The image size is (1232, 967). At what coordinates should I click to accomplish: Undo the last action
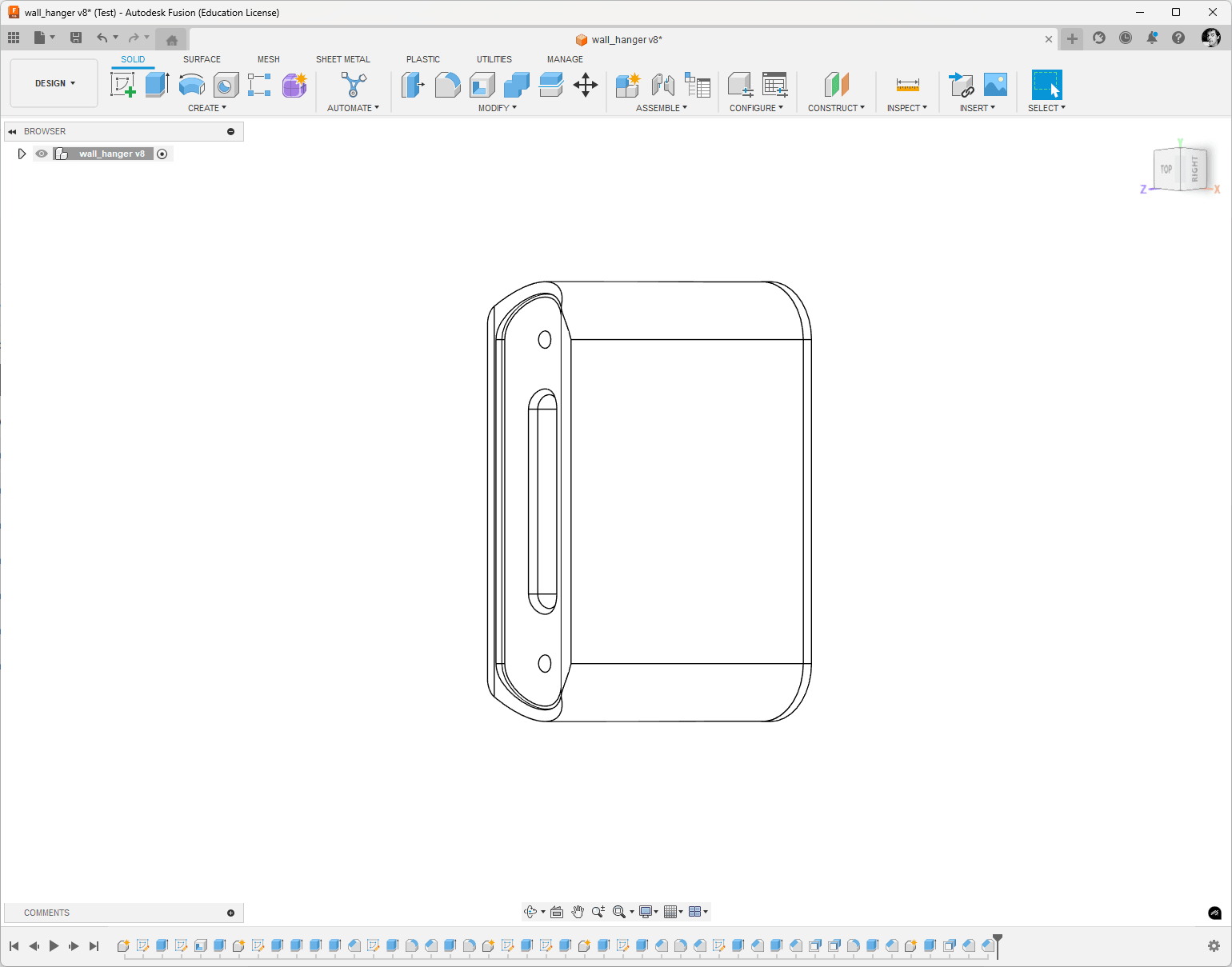tap(102, 38)
